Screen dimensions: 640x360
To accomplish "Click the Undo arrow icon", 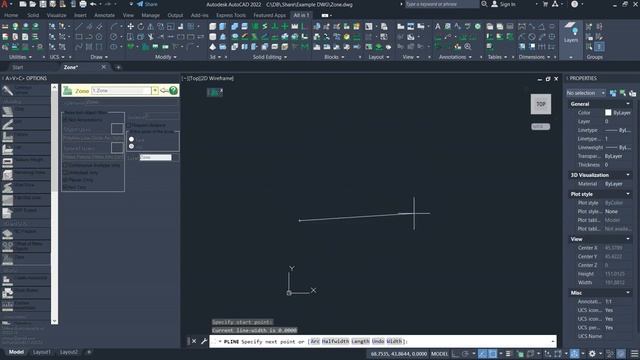I will click(93, 4).
